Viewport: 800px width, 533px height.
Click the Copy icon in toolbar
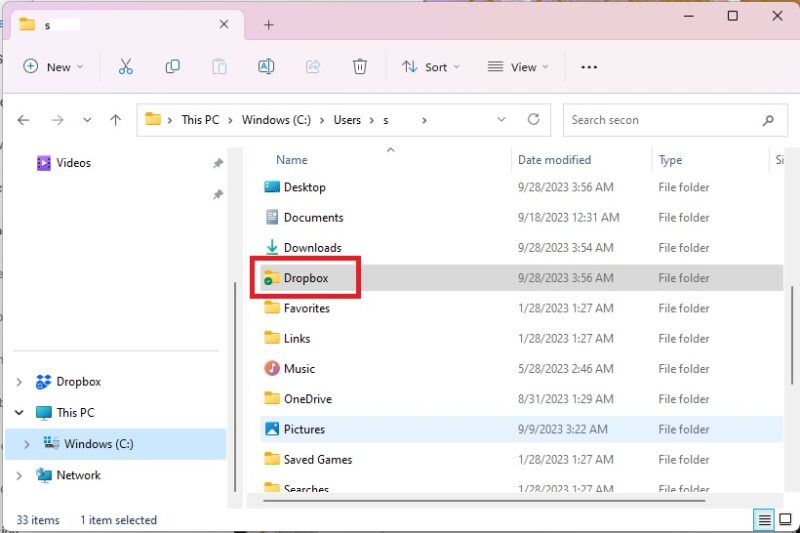click(172, 67)
